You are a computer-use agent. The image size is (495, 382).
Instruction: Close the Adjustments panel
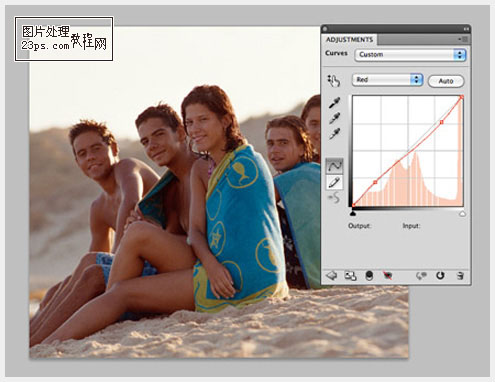(x=325, y=29)
